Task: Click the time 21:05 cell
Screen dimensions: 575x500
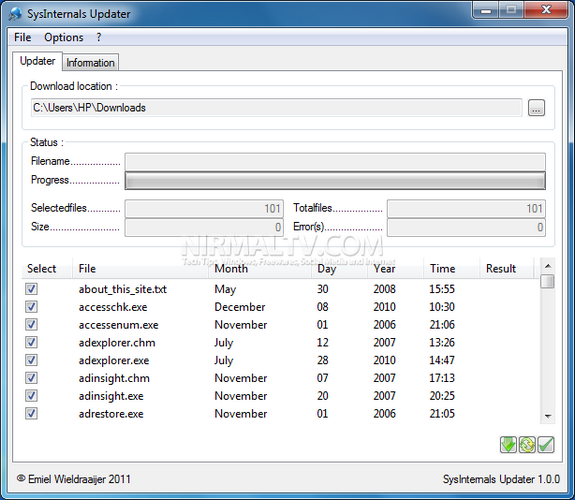Action: tap(442, 413)
